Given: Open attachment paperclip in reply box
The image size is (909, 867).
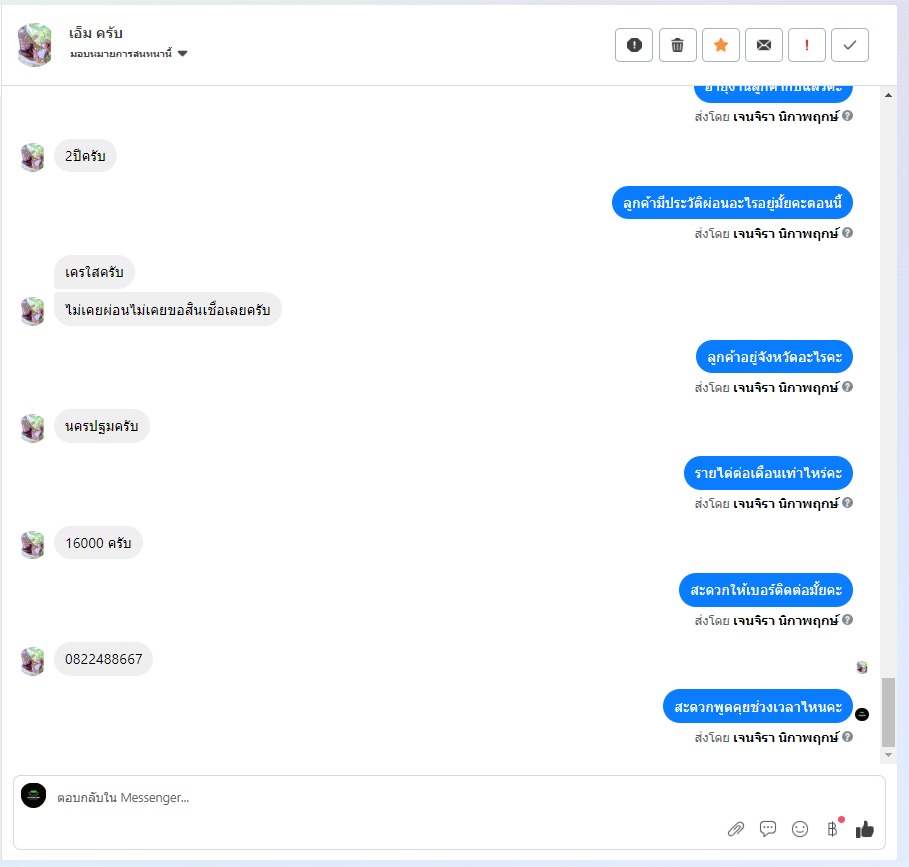Looking at the screenshot, I should tap(736, 829).
